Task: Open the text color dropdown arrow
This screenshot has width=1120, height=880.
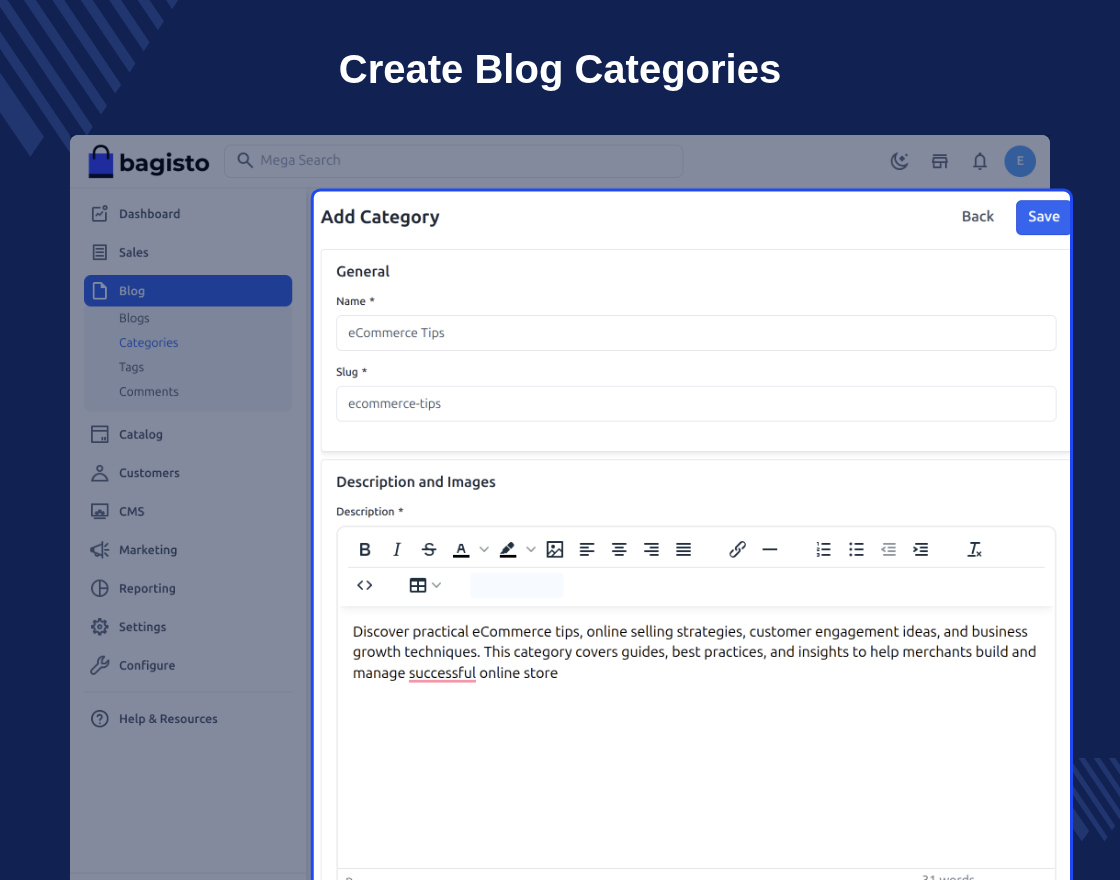Action: [x=484, y=549]
